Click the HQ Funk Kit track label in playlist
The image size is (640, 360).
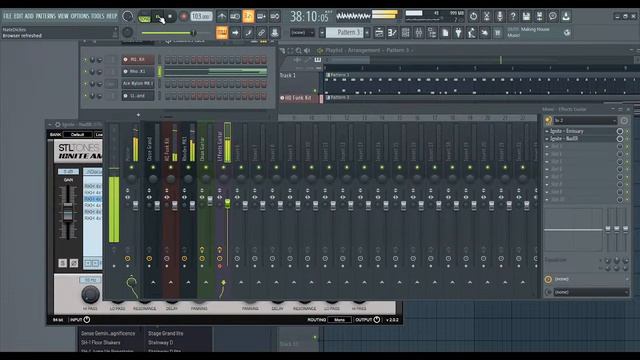pos(298,98)
